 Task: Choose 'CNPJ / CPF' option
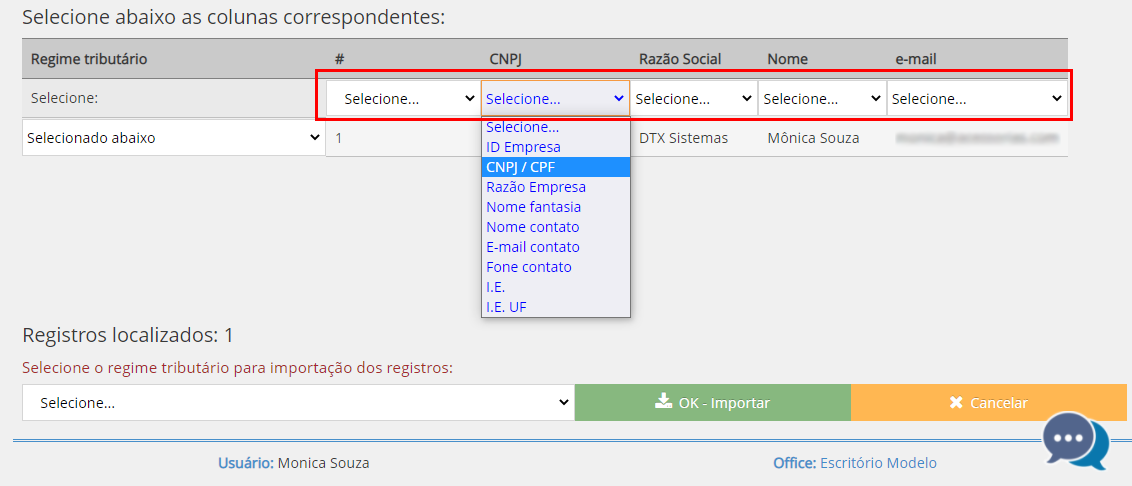[x=520, y=167]
